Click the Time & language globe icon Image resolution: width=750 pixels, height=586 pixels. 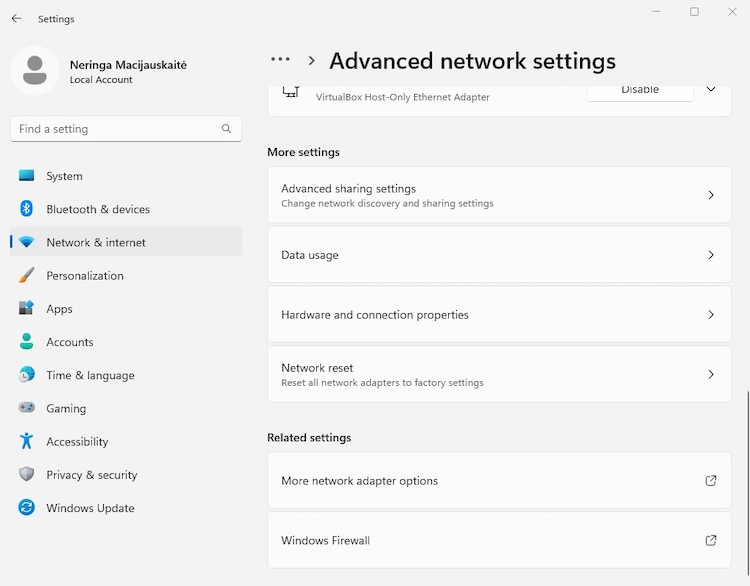[x=26, y=375]
